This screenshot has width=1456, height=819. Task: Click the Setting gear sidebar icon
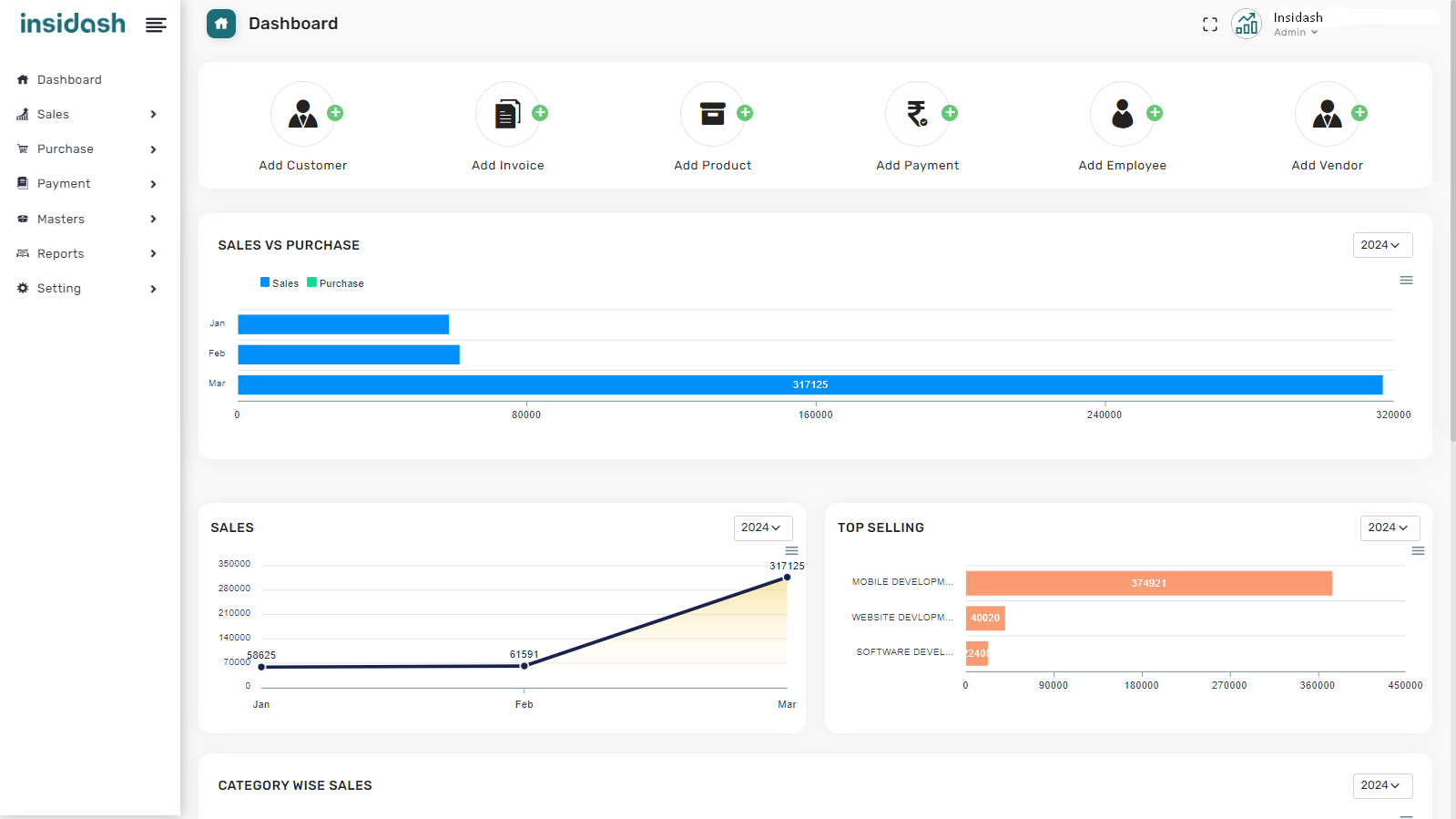23,288
